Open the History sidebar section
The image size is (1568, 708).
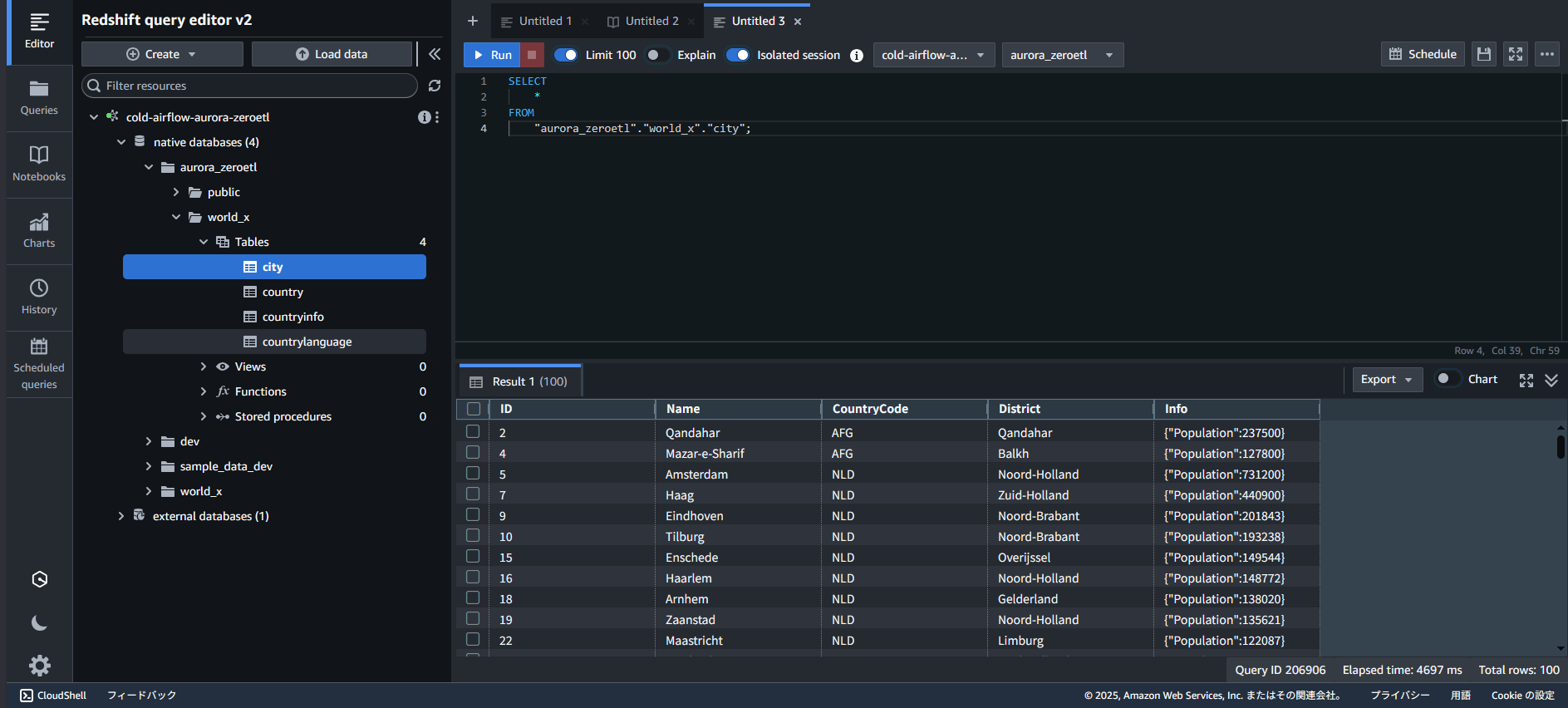pyautogui.click(x=39, y=297)
